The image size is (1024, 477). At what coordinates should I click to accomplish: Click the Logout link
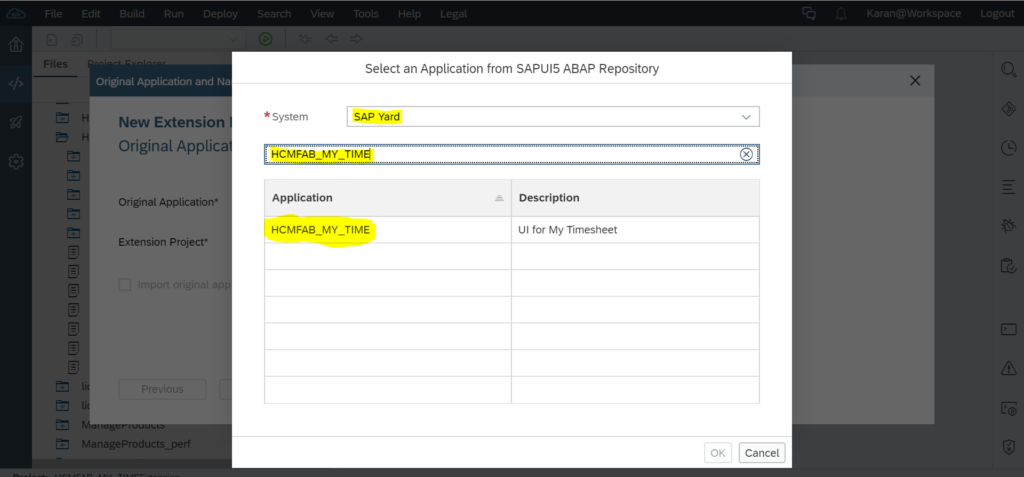click(x=997, y=14)
